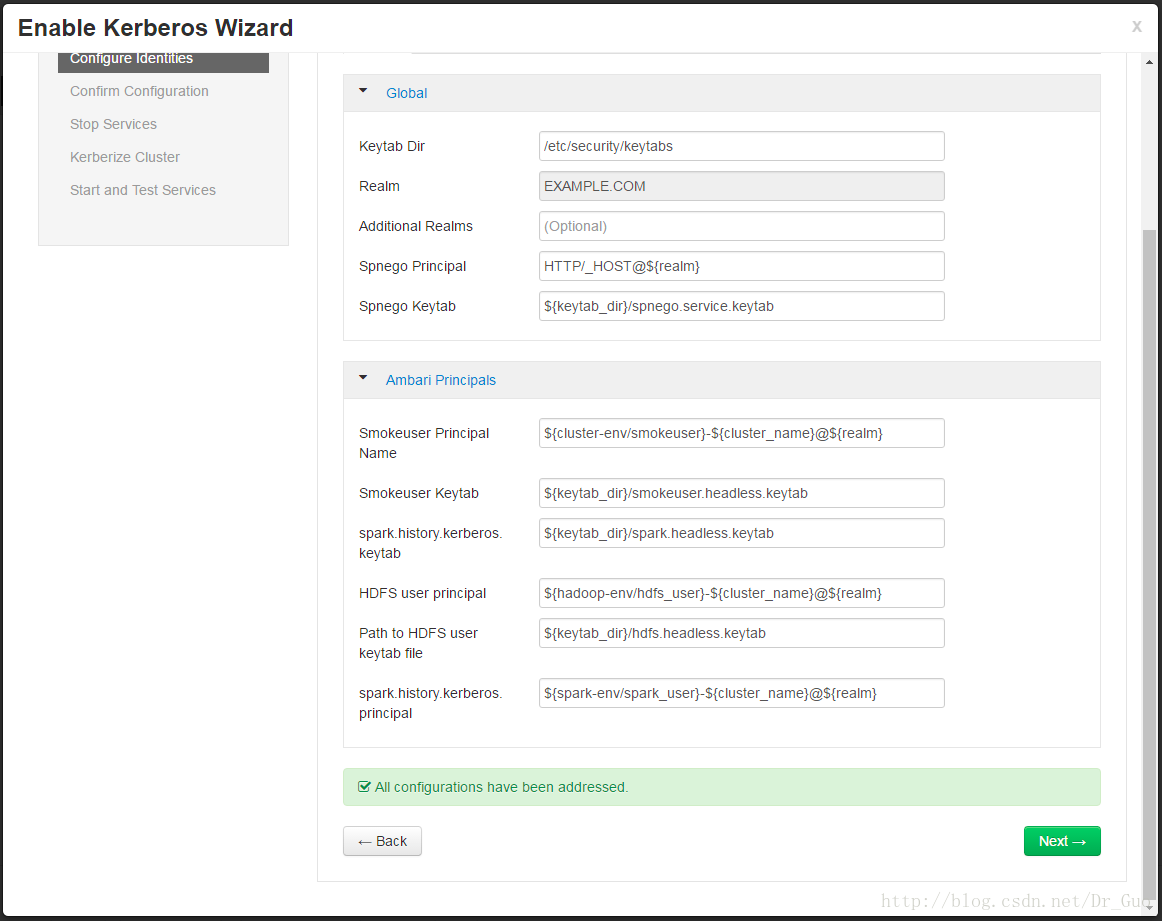Edit the Path to HDFS user keytab field
The image size is (1162, 921).
pyautogui.click(x=741, y=633)
